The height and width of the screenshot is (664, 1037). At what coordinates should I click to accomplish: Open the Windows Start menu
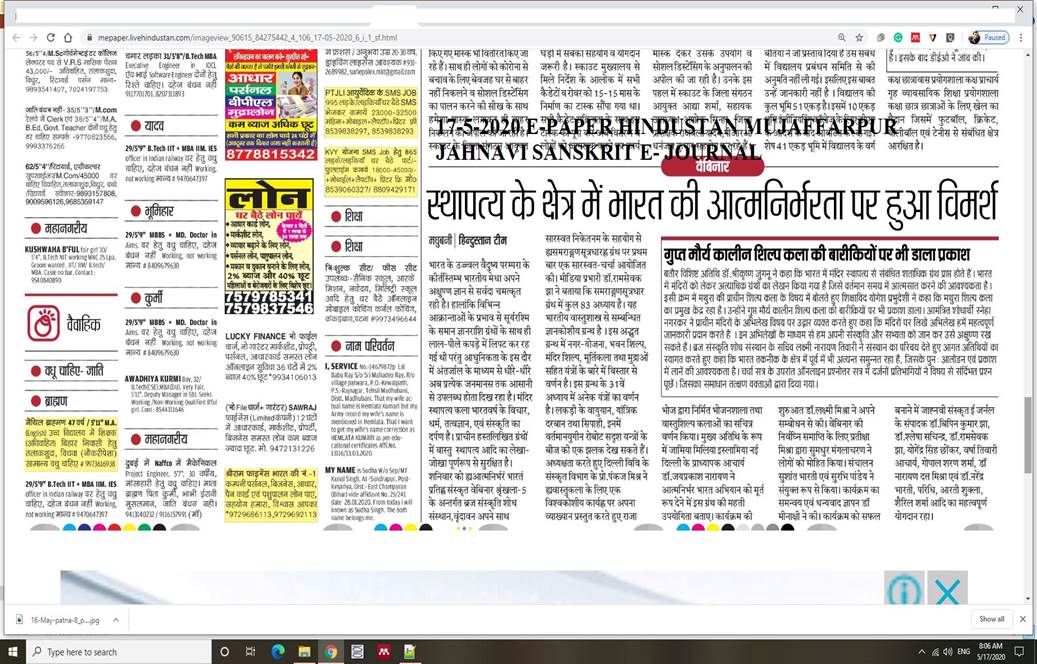13,651
